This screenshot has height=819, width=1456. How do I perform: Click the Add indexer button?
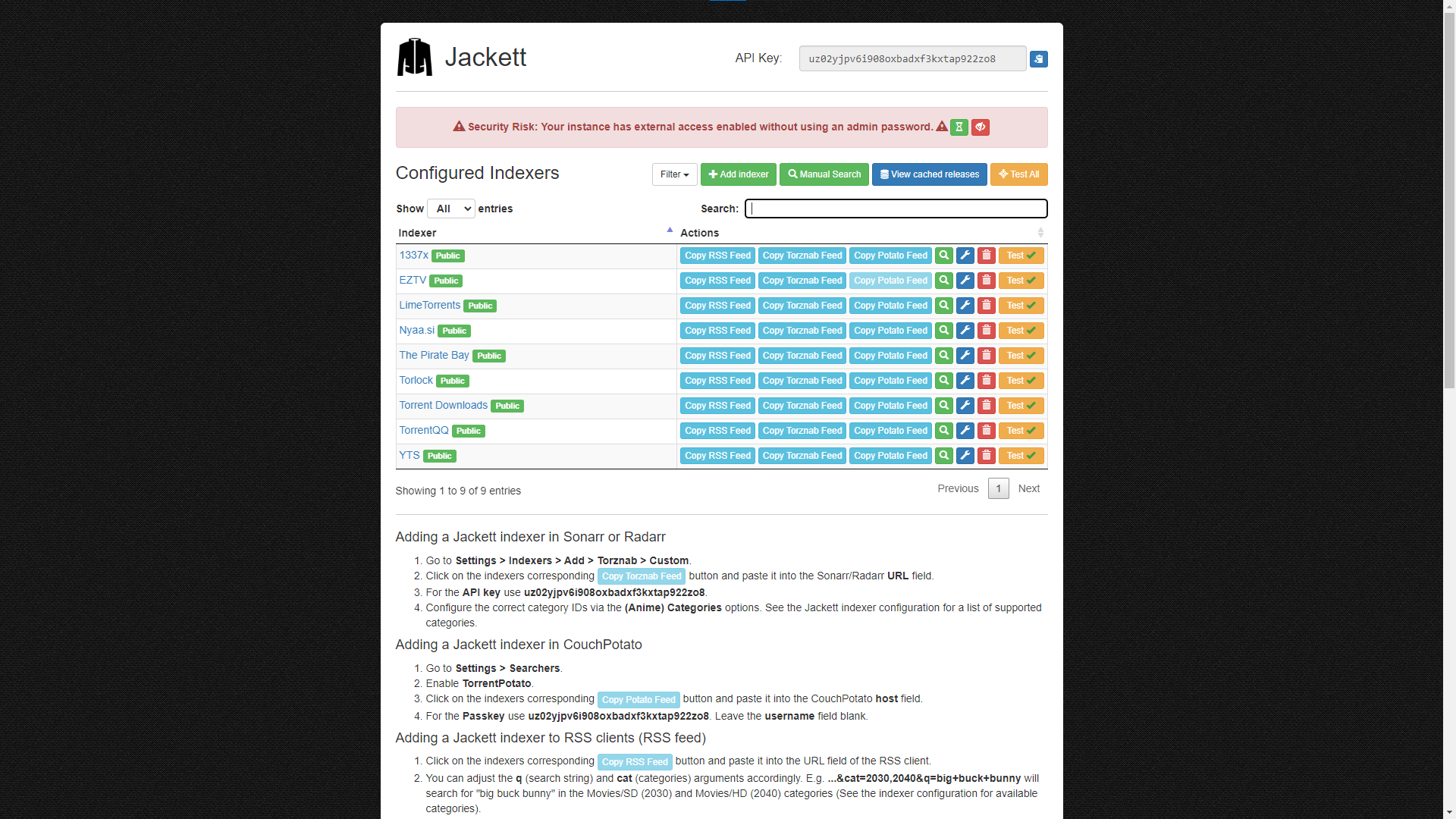point(738,174)
